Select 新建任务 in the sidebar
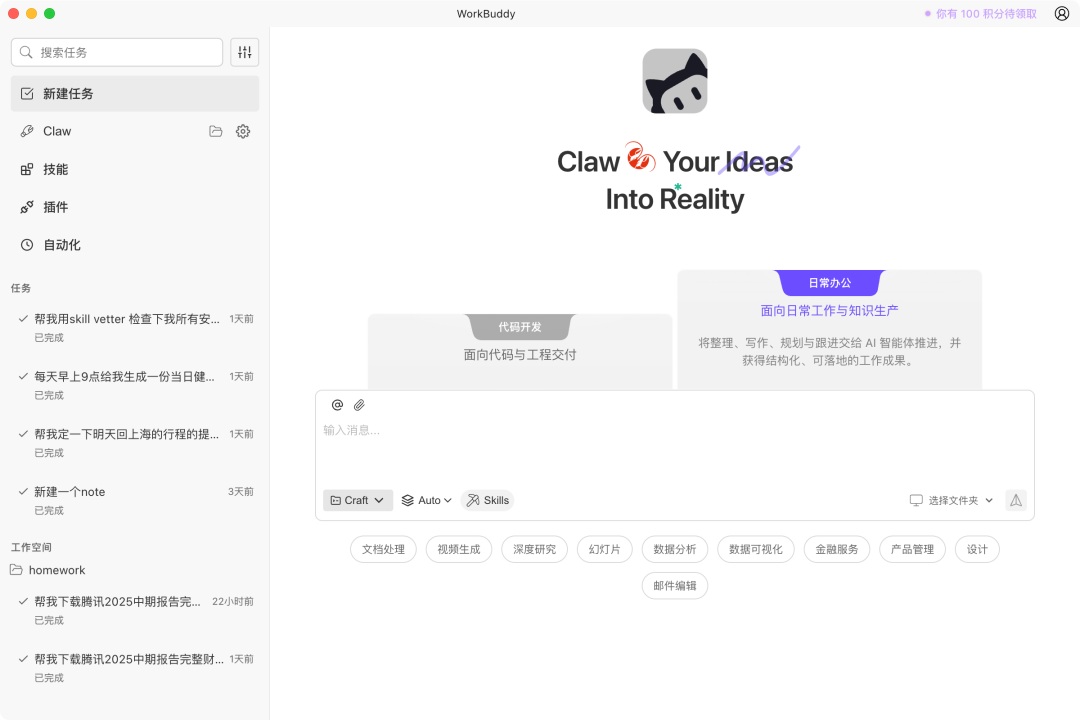 pyautogui.click(x=135, y=94)
